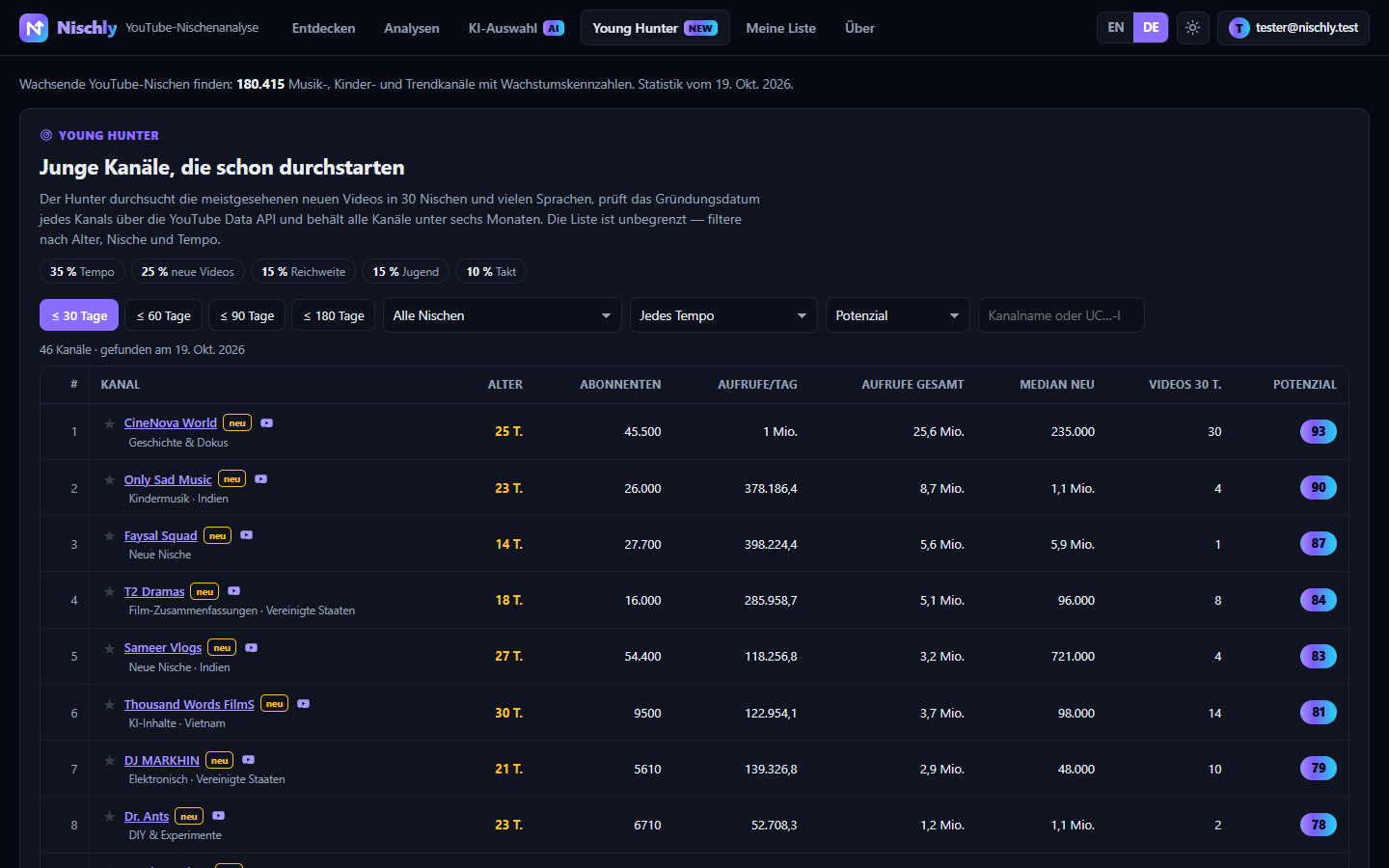Select the Young Hunter tab
1389x868 pixels.
point(655,28)
